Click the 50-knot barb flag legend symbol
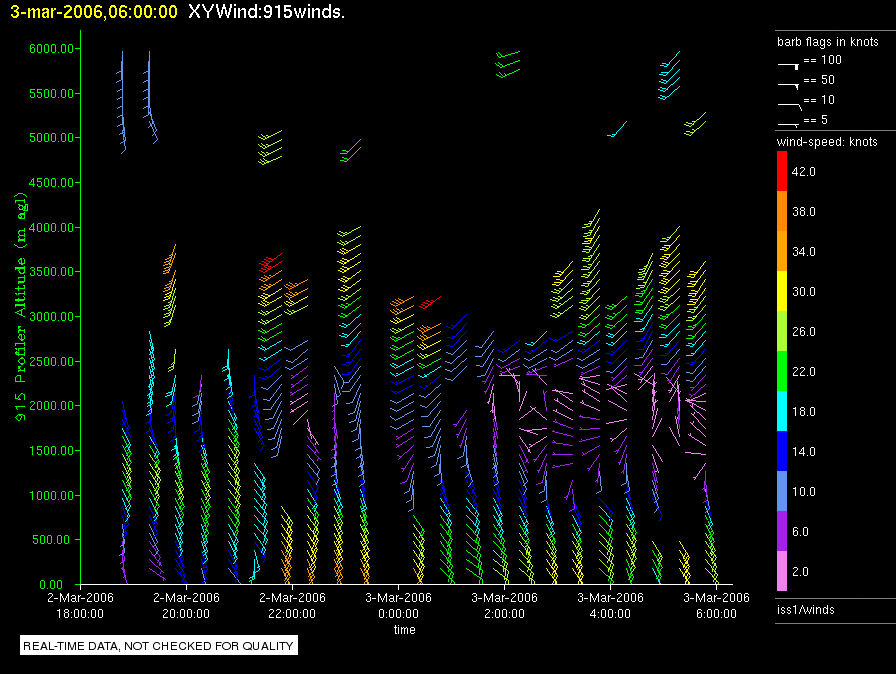 tap(789, 83)
